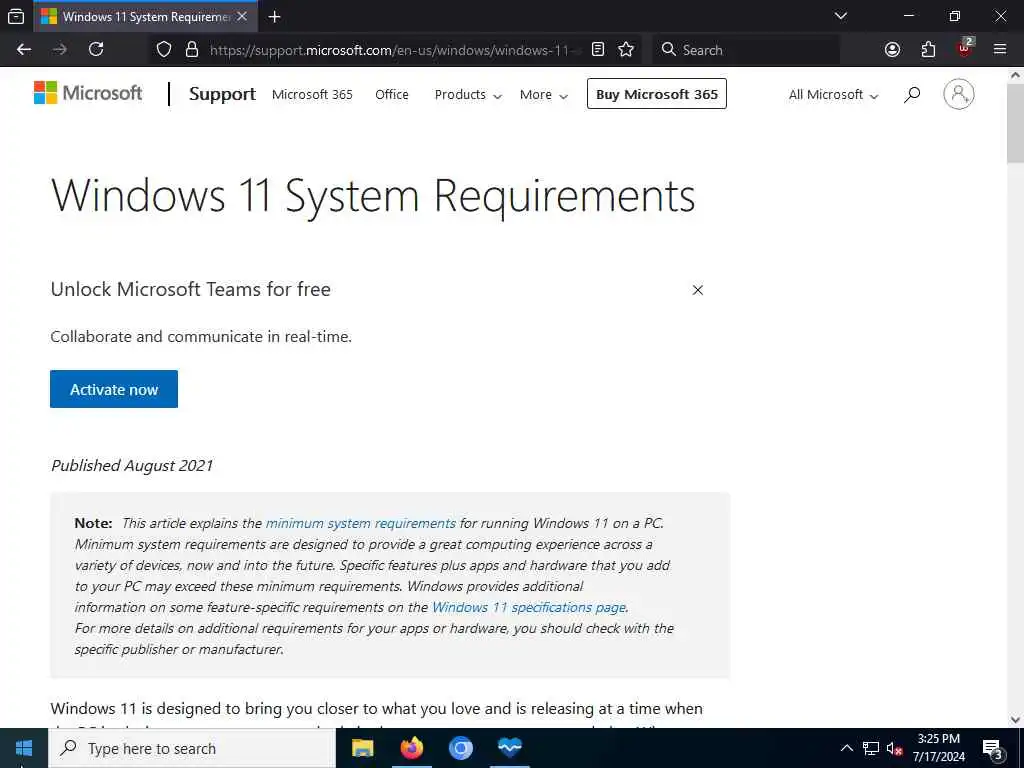Click the browser Search box
This screenshot has height=768, width=1024.
click(x=746, y=50)
